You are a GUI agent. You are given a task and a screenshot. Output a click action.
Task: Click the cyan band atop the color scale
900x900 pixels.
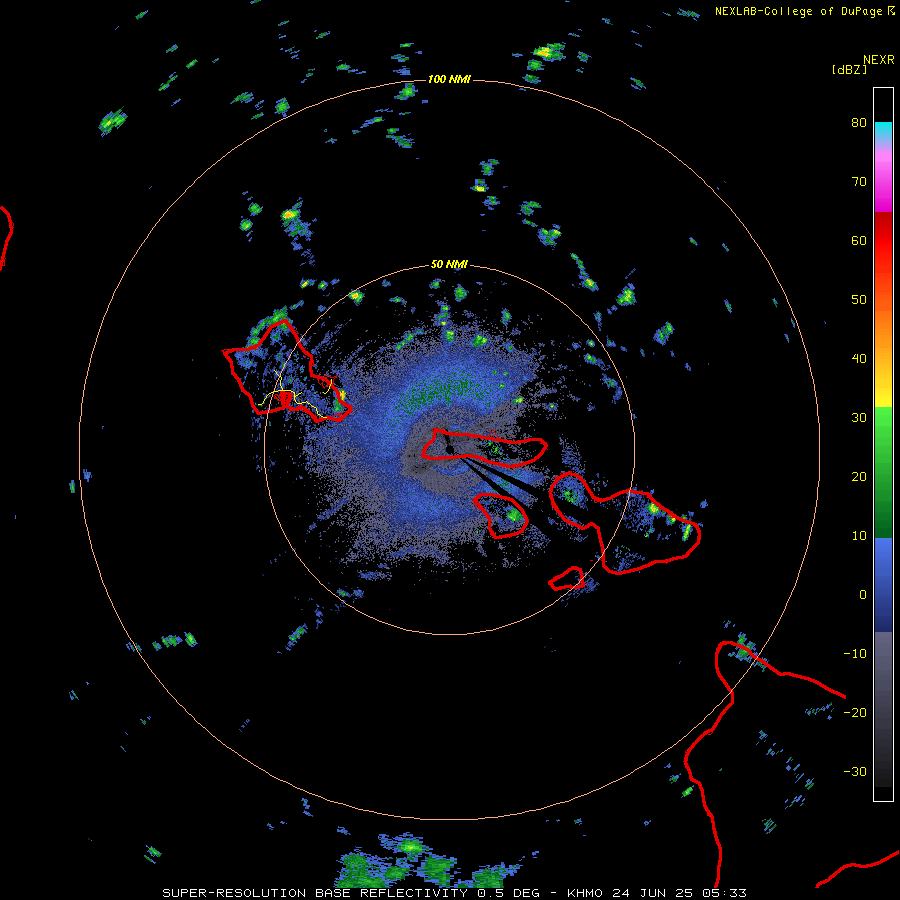(883, 130)
